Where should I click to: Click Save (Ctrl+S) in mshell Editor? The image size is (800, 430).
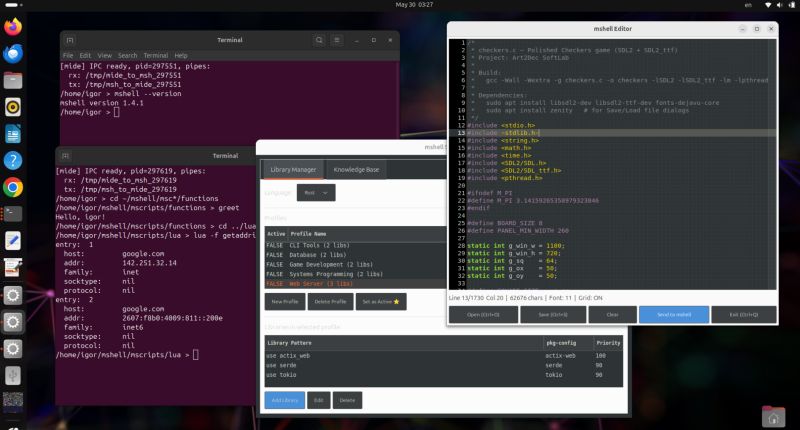click(553, 315)
